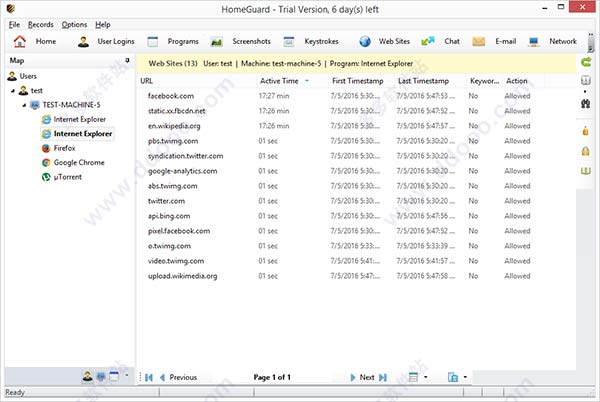Click the user icon below the Map panel
Viewport: 600px width, 402px height.
click(x=88, y=376)
